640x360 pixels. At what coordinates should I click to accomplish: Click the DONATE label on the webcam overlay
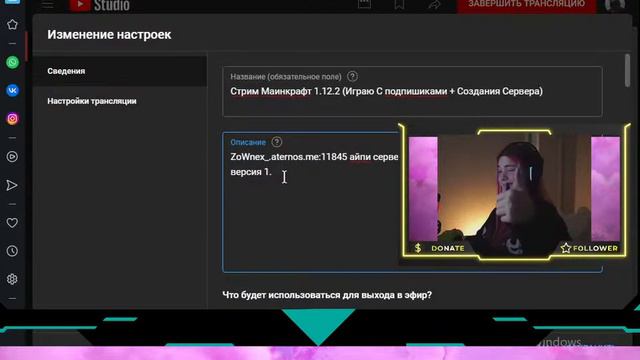447,248
